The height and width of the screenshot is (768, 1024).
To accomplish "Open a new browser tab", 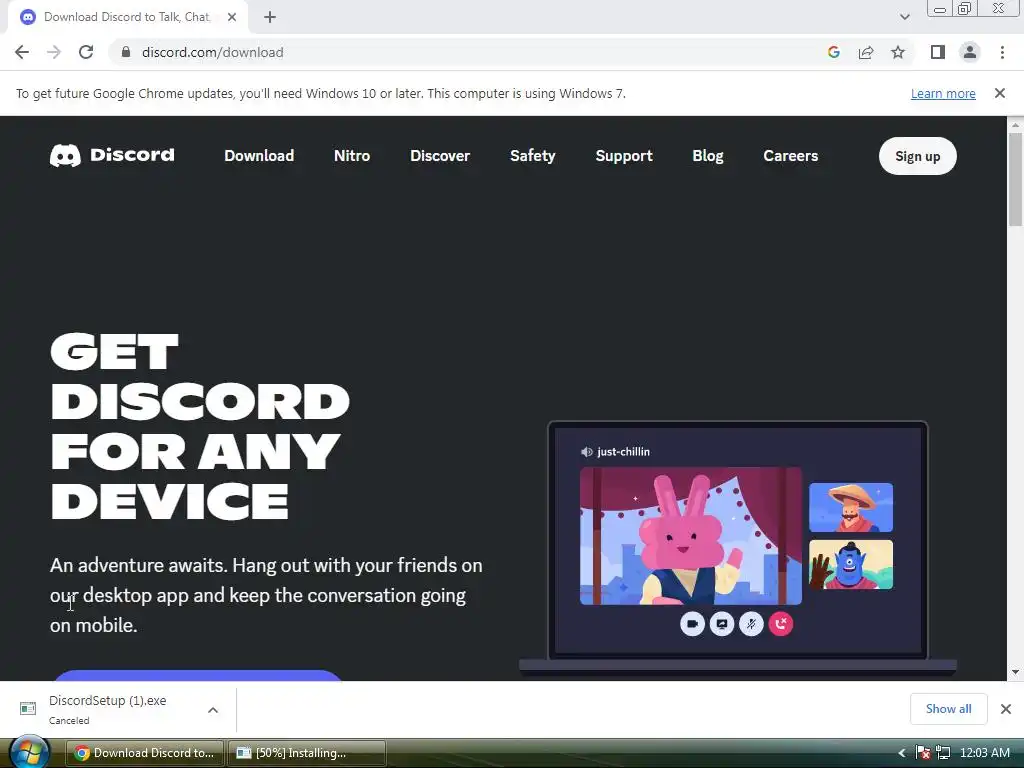I will [270, 18].
